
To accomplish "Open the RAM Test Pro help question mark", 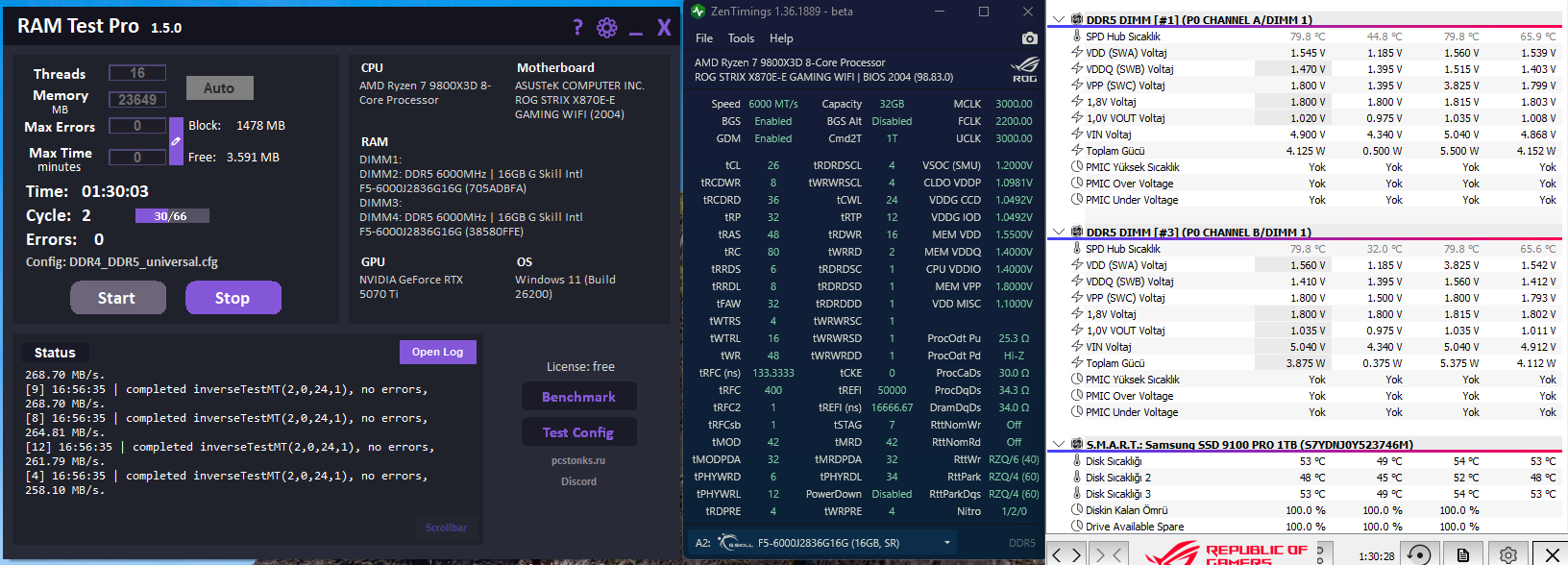I will (x=577, y=27).
